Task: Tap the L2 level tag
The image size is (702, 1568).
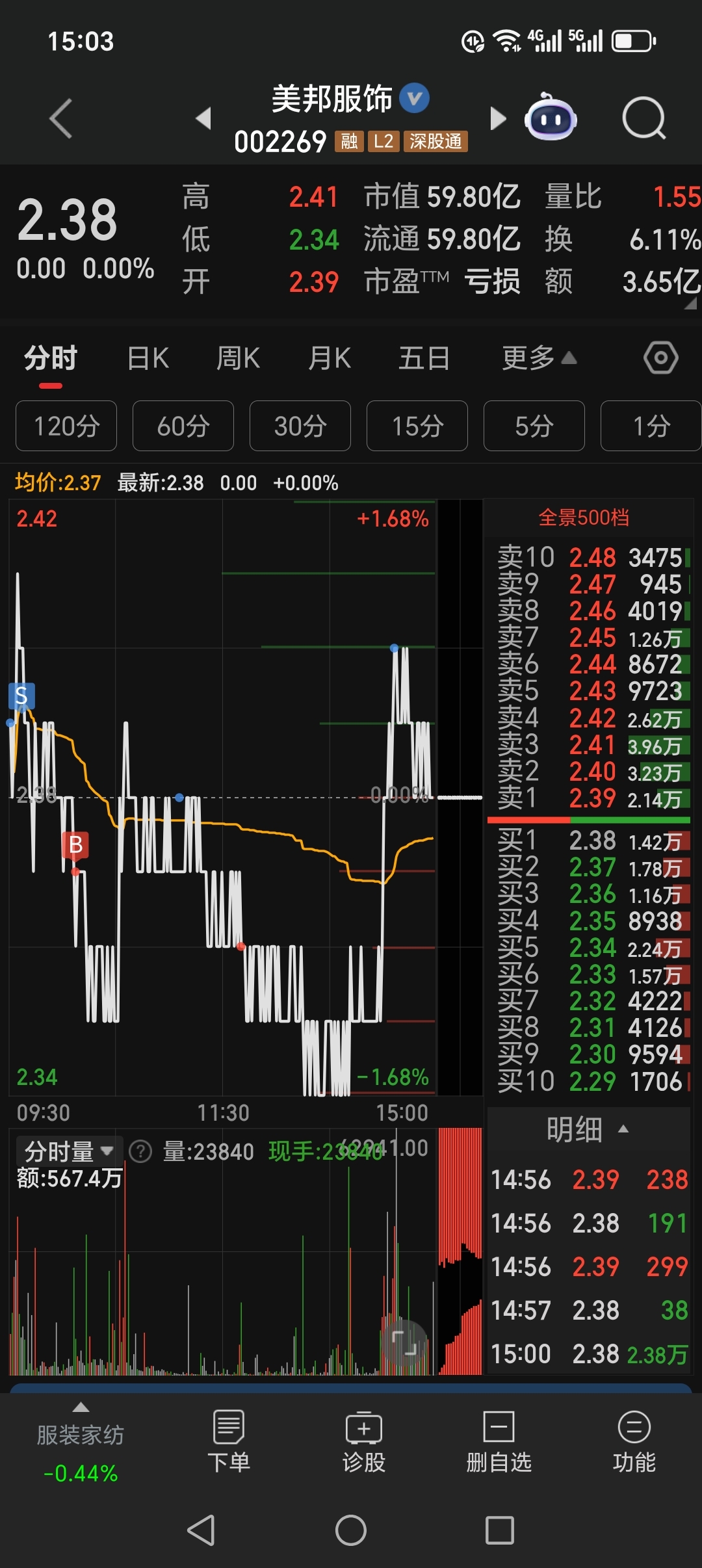Action: tap(383, 141)
